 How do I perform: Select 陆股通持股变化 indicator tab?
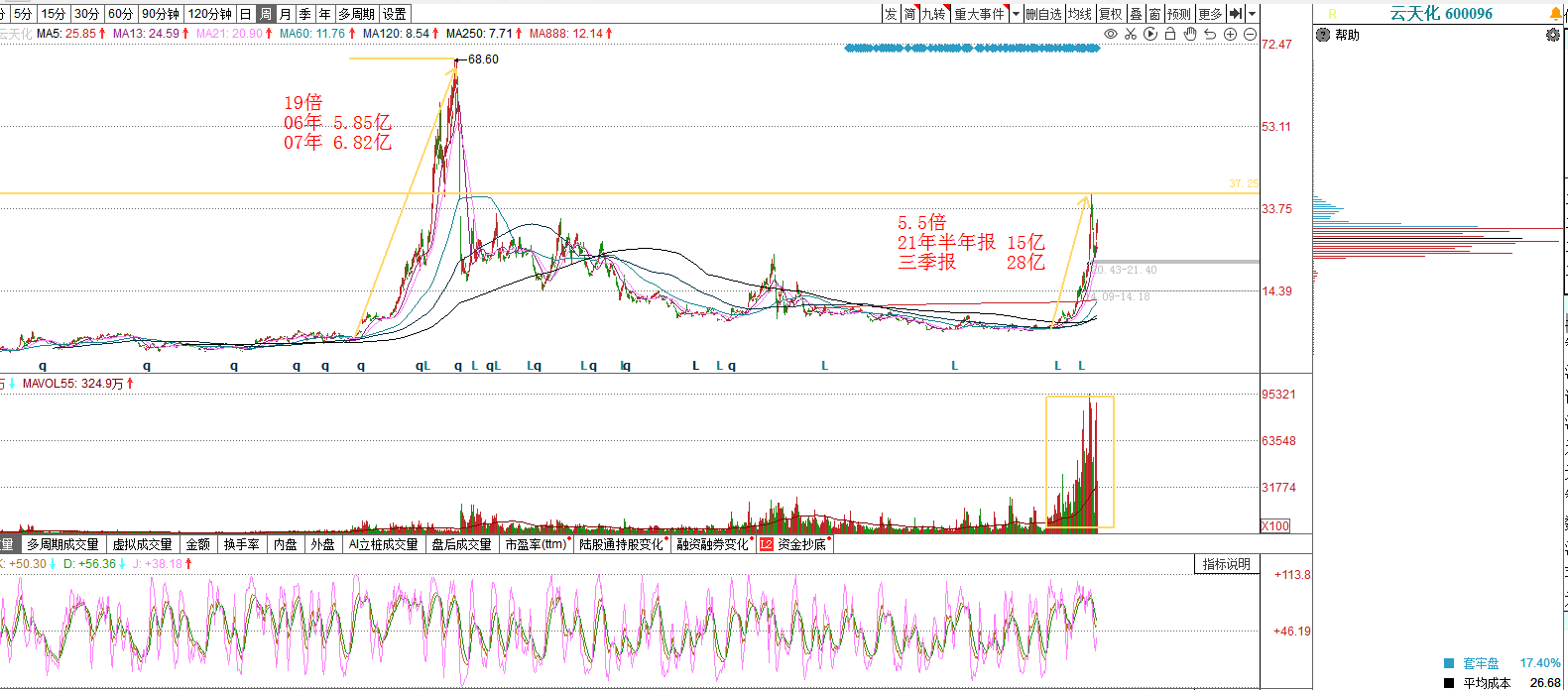[622, 544]
